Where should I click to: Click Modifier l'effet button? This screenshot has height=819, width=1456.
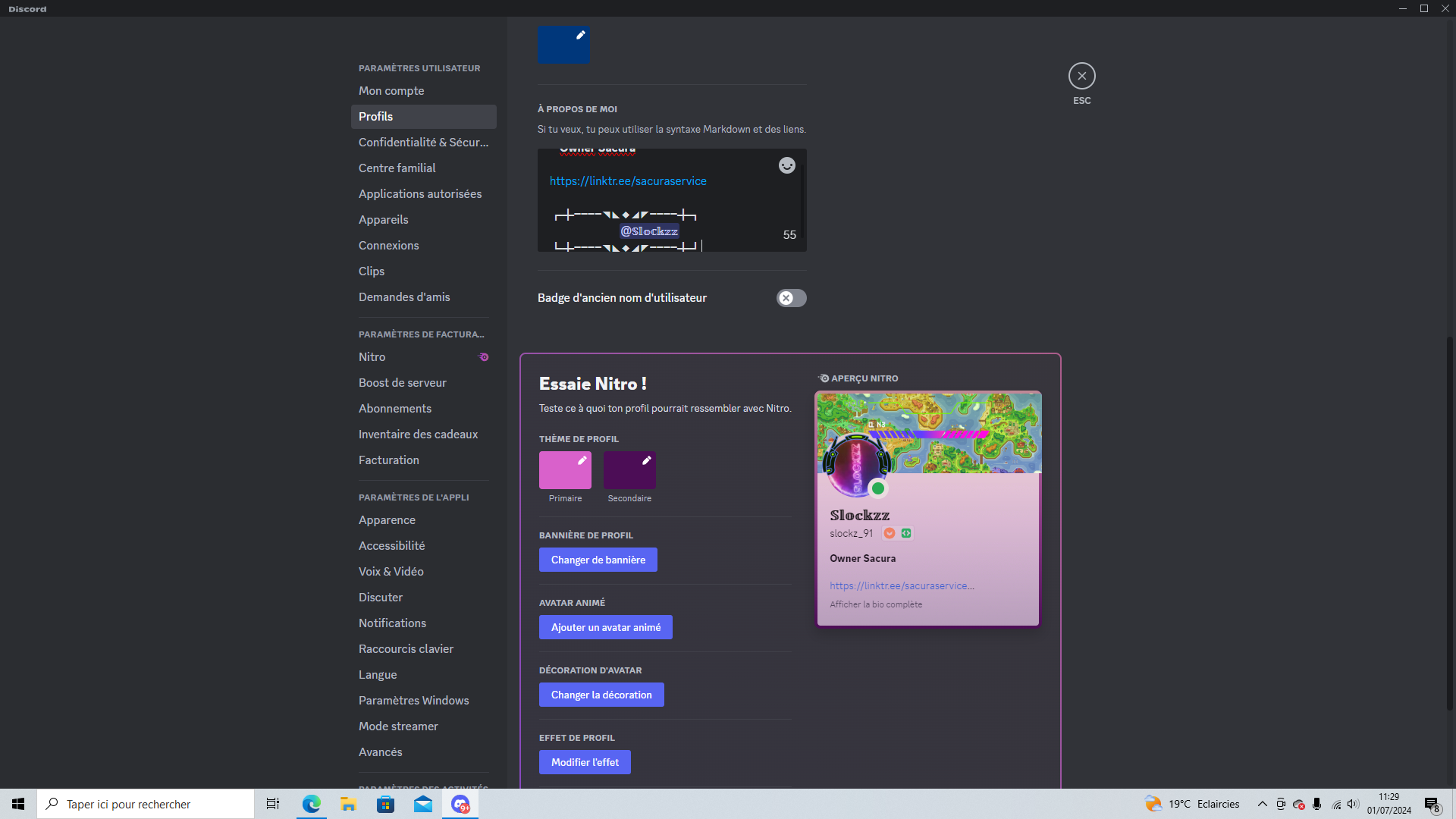[585, 762]
